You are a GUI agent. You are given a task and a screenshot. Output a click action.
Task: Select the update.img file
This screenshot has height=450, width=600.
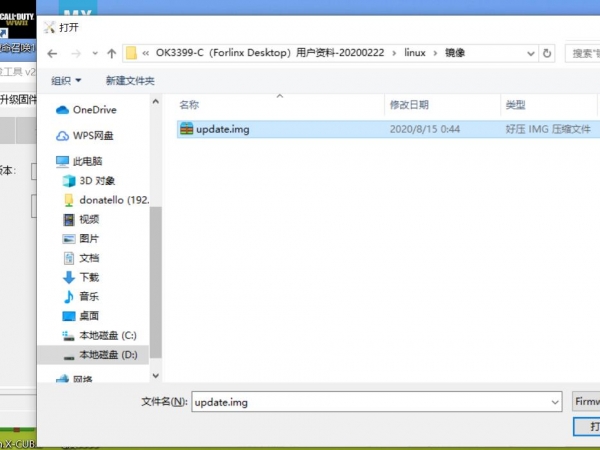click(x=223, y=129)
